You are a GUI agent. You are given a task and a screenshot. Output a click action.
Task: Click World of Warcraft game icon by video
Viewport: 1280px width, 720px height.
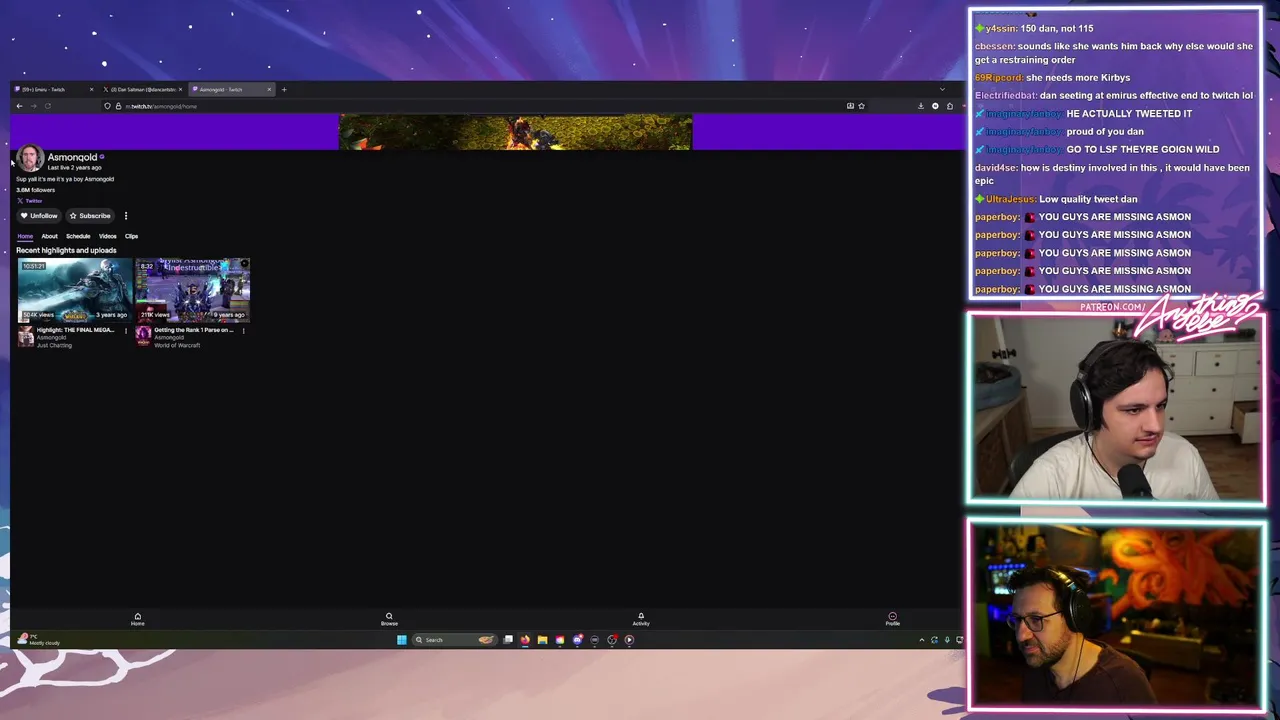point(143,335)
